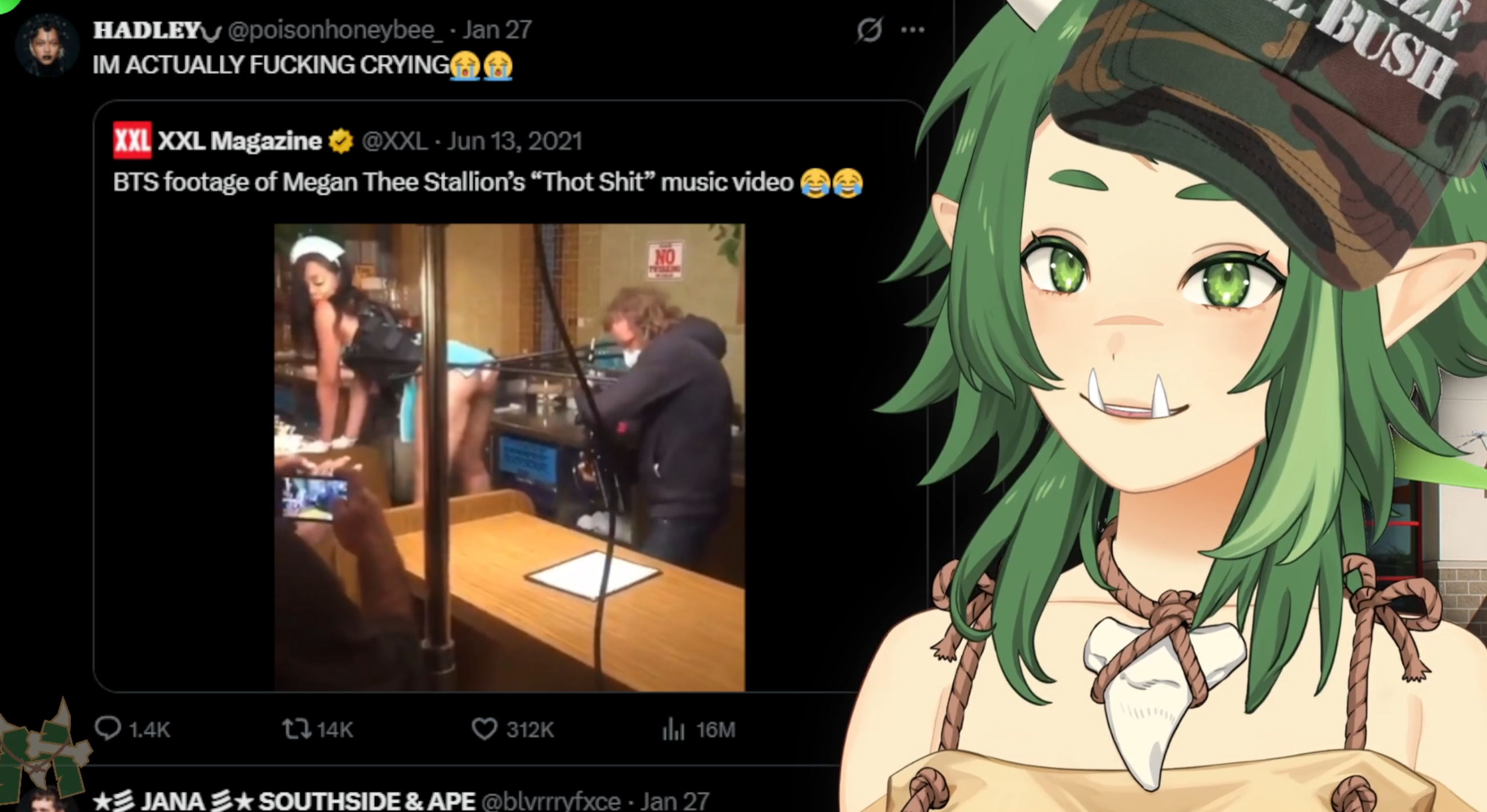Click the XXL Magazine red logo avatar
This screenshot has width=1487, height=812.
tap(132, 140)
